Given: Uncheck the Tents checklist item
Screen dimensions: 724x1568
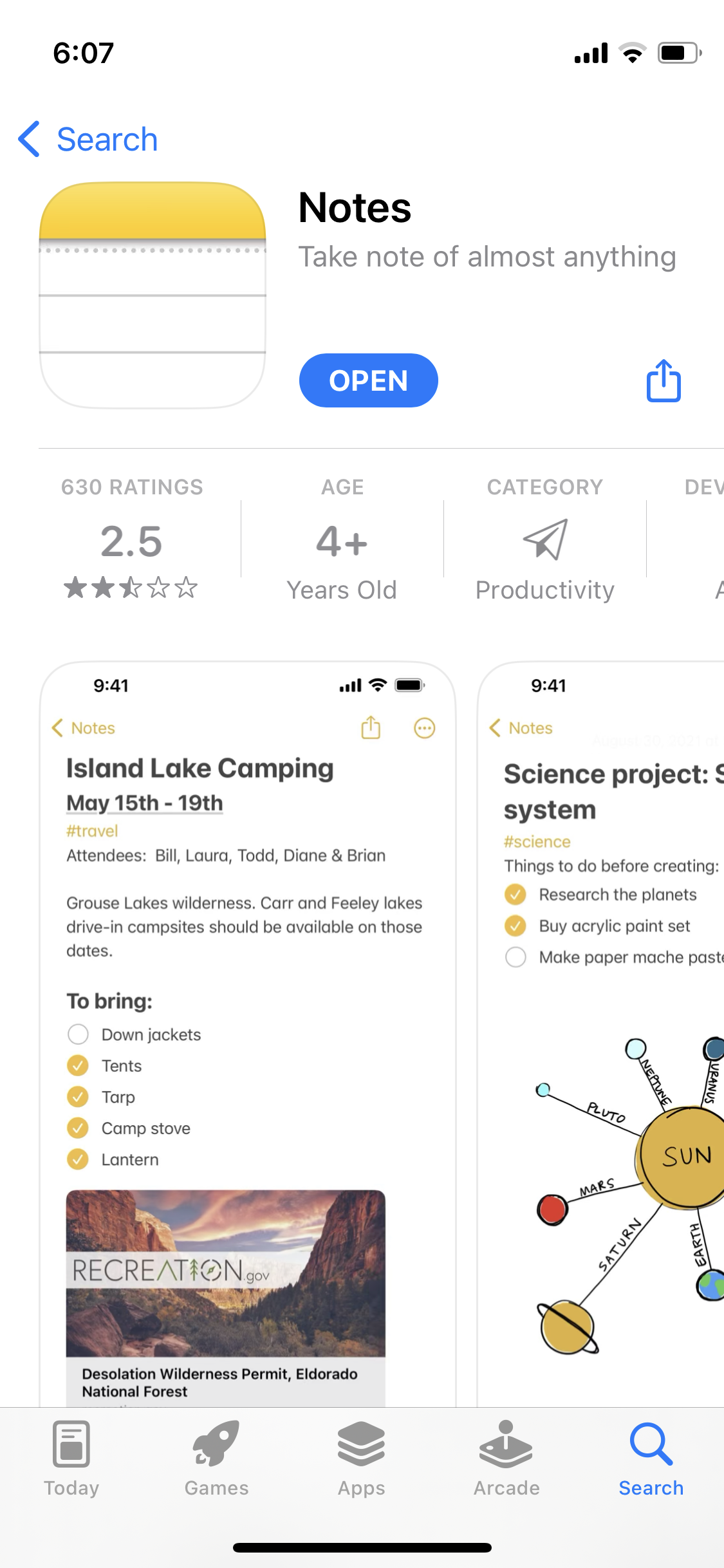Looking at the screenshot, I should [78, 1066].
